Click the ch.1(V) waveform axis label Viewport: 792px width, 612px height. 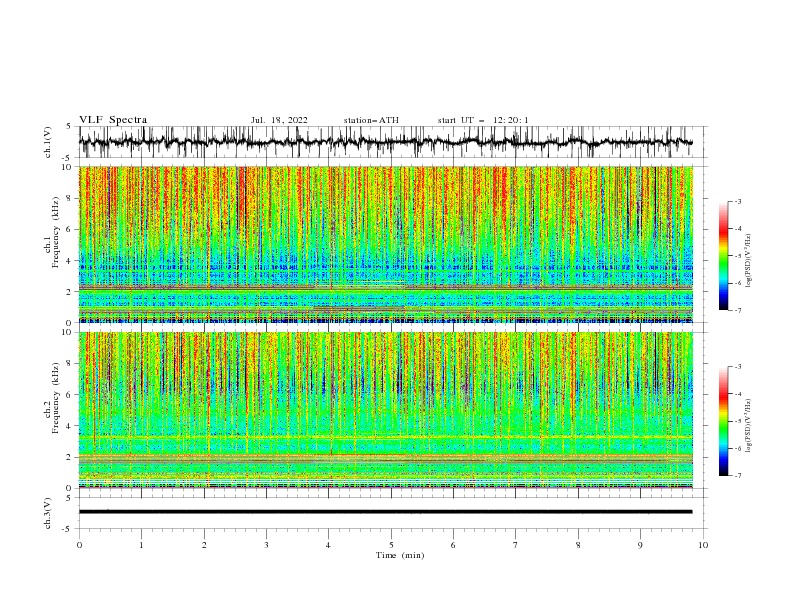(x=48, y=142)
